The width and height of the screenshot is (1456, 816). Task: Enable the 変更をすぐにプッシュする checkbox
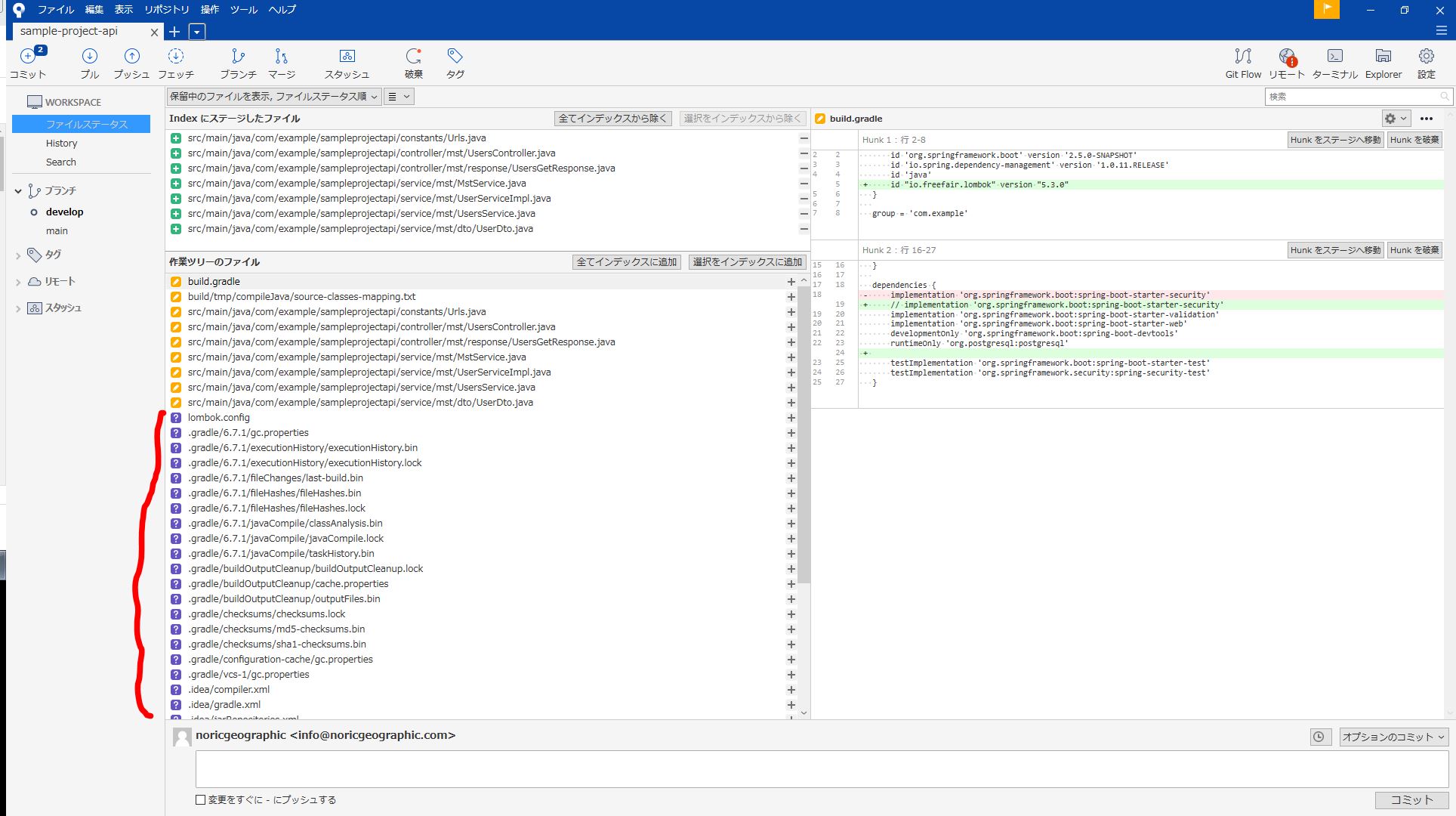[x=199, y=799]
